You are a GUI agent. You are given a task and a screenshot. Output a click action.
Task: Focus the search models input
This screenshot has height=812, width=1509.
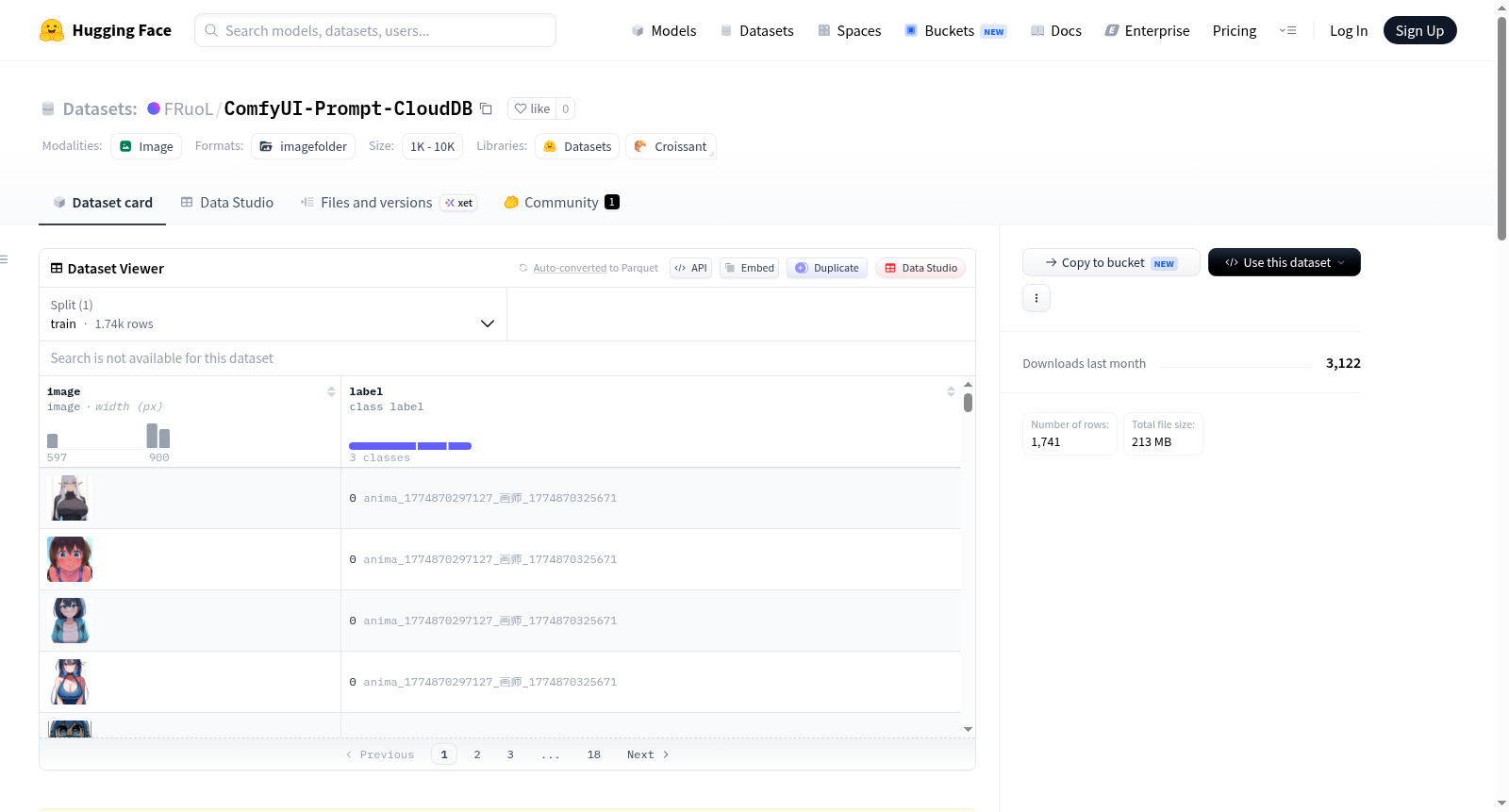(x=375, y=30)
